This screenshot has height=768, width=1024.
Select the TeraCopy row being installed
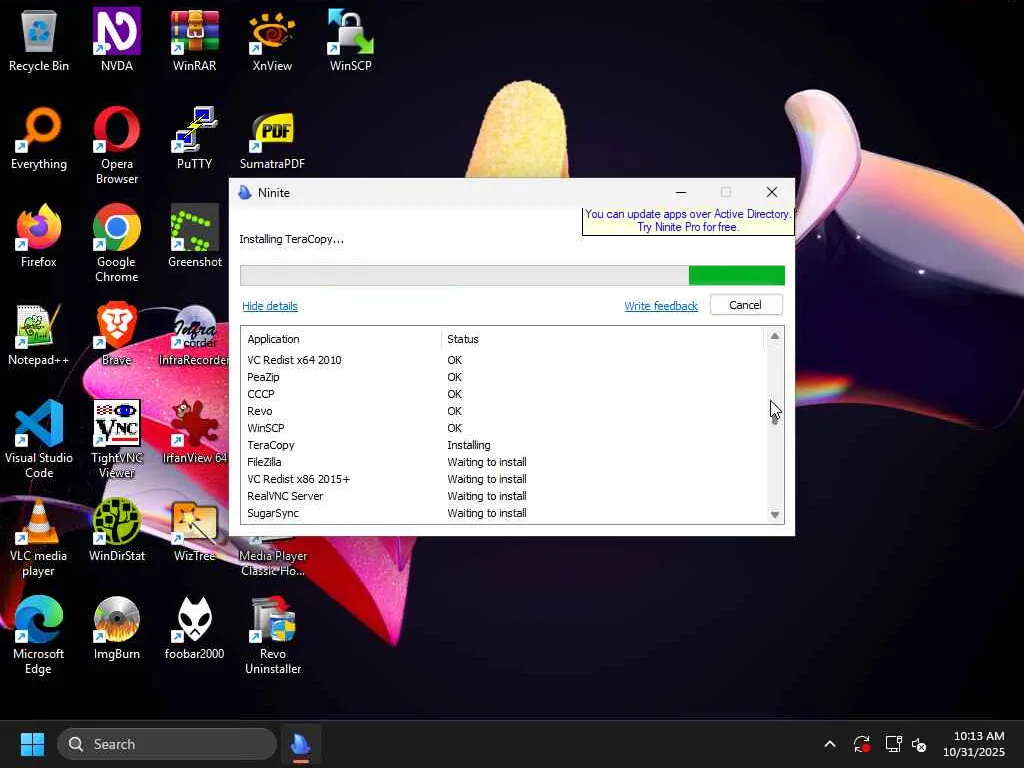[503, 445]
